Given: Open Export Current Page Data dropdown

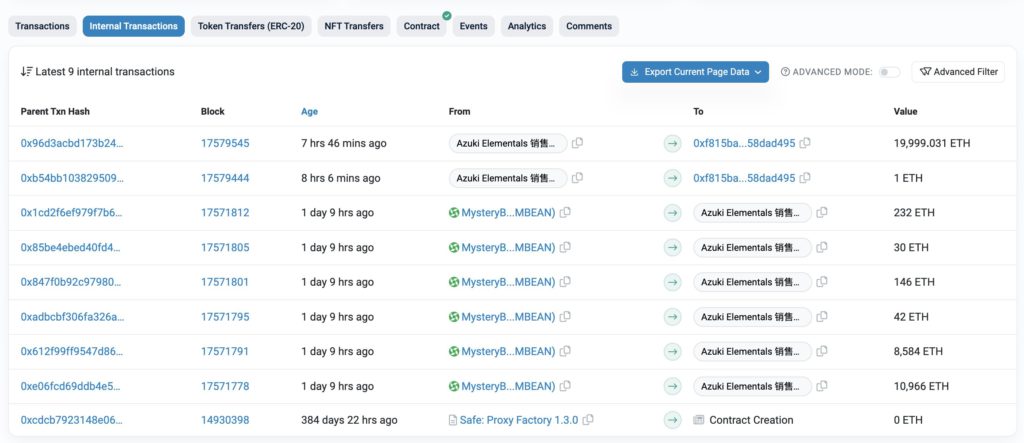Looking at the screenshot, I should pos(695,72).
